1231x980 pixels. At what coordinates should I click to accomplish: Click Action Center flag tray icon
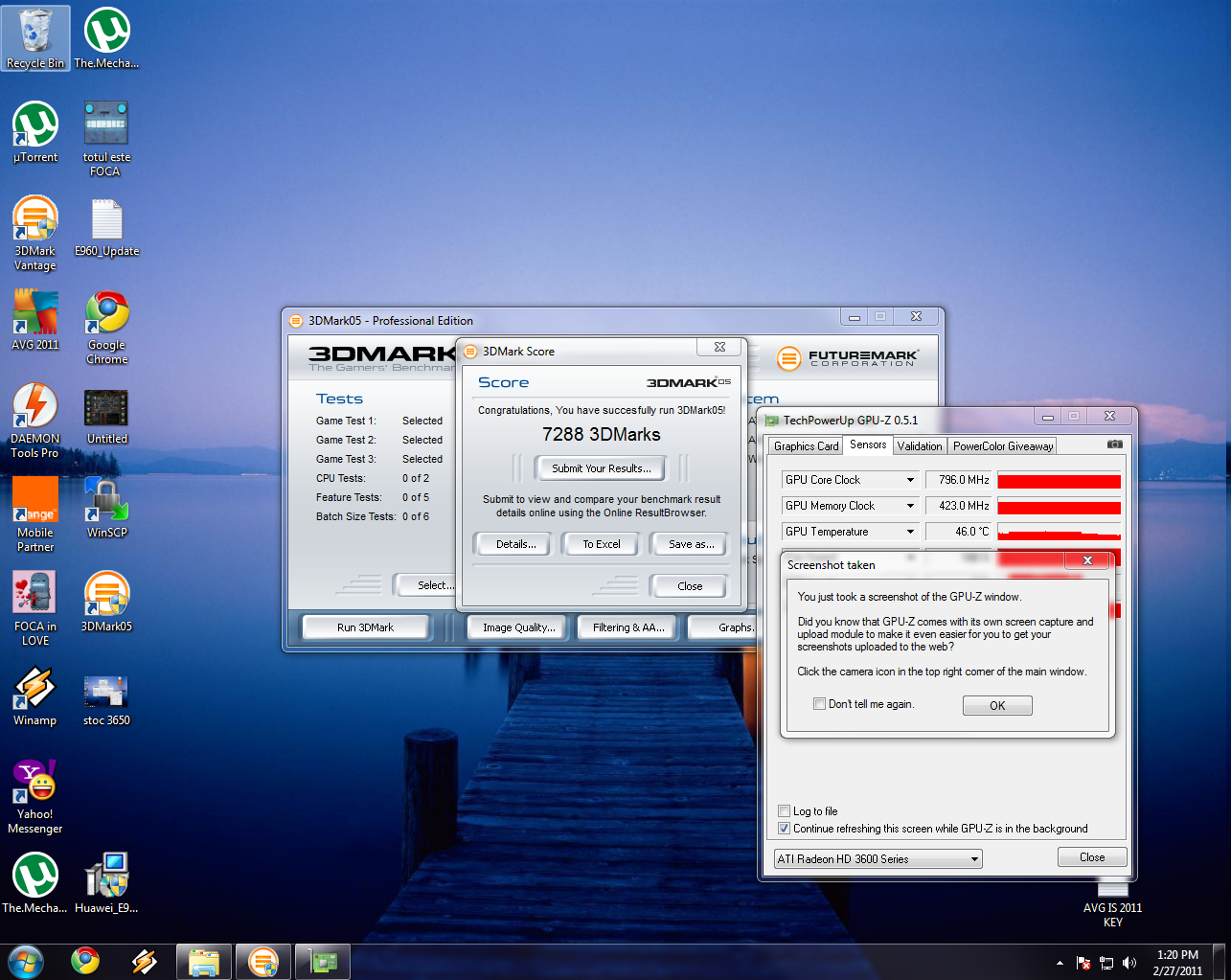coord(1083,963)
